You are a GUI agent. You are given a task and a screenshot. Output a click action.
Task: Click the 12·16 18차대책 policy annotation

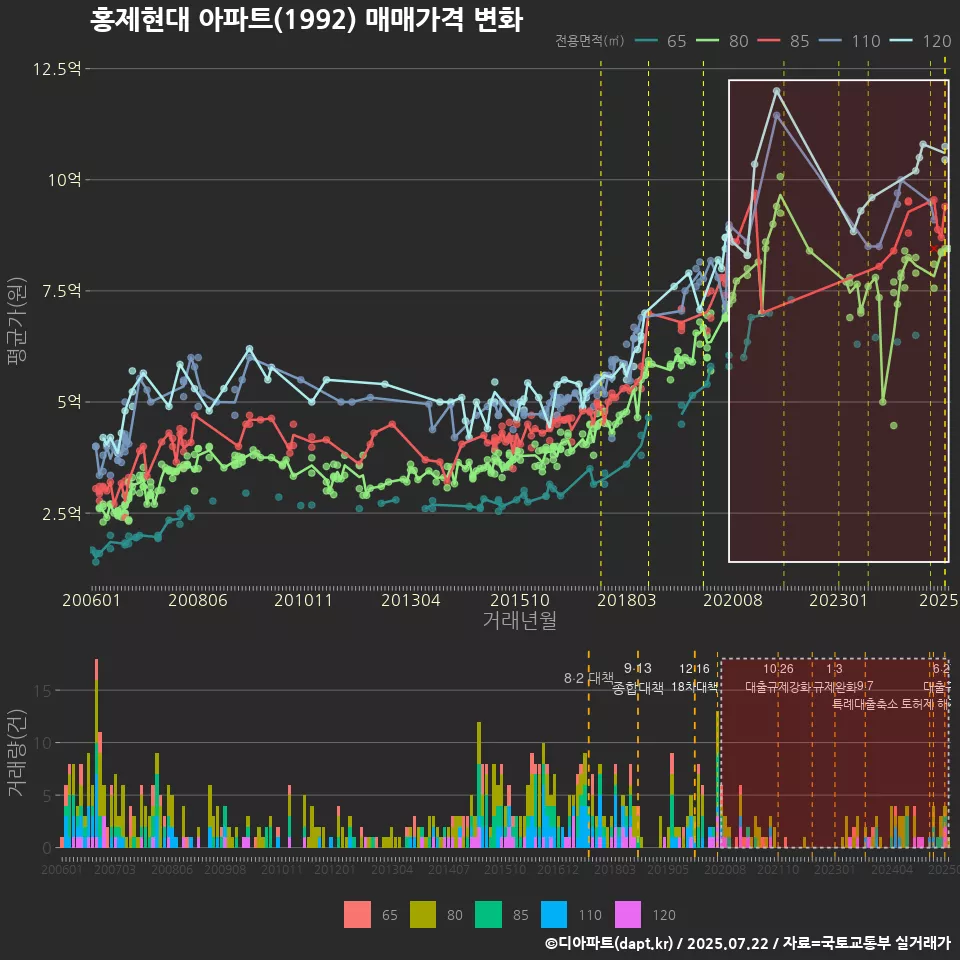click(x=694, y=678)
